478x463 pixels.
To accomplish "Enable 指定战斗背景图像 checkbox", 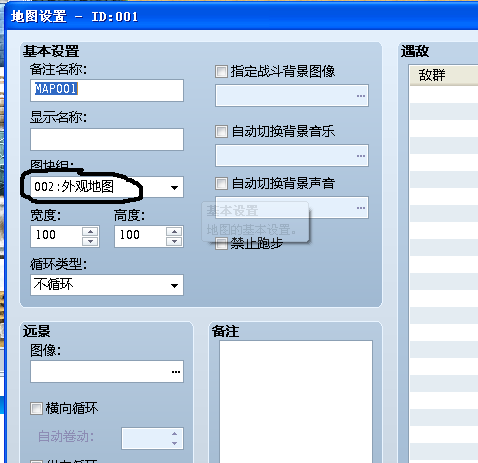I will coord(221,72).
